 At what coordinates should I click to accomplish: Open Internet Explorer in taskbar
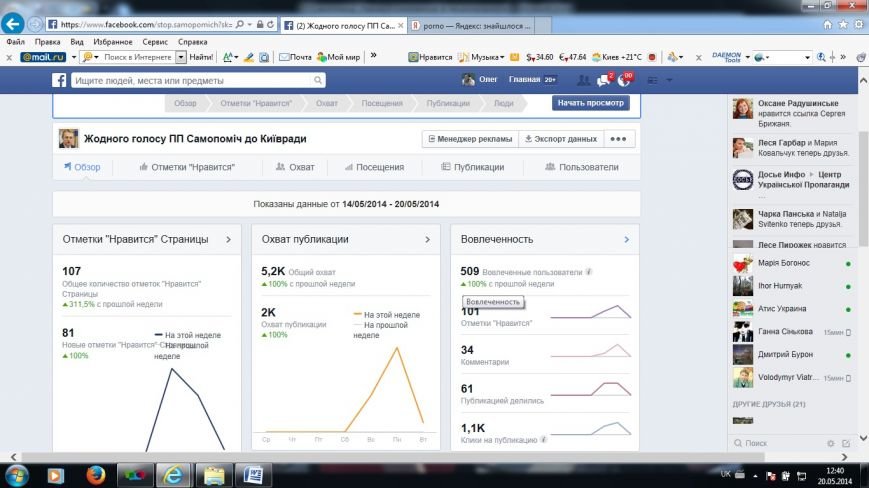click(173, 475)
